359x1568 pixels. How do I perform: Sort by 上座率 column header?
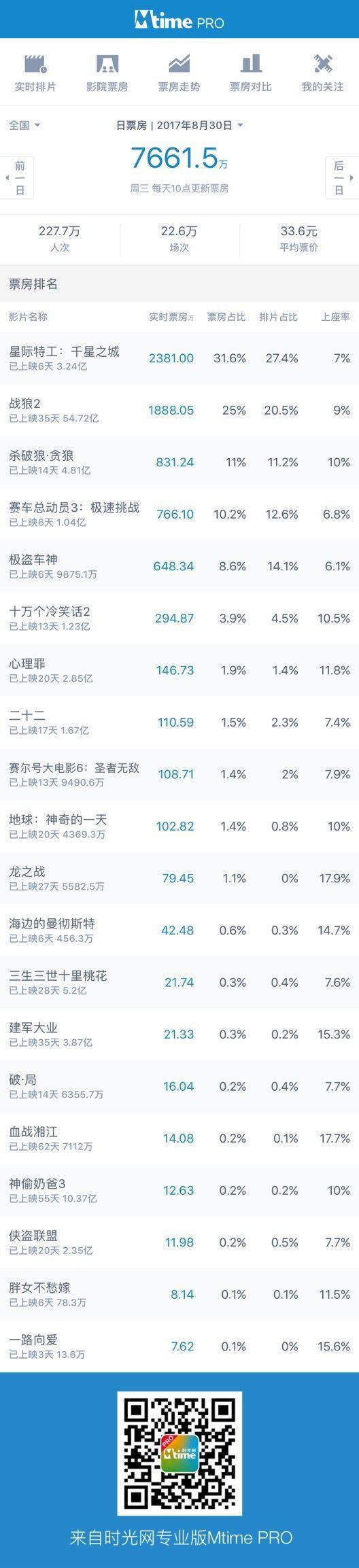336,317
